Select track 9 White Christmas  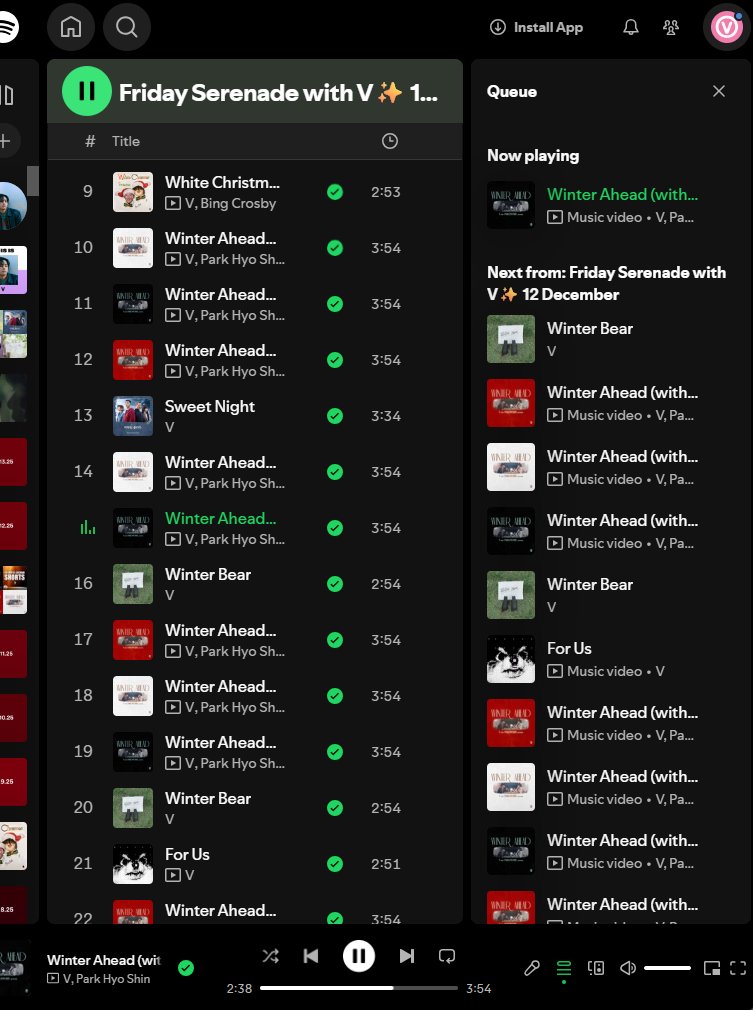pyautogui.click(x=254, y=192)
